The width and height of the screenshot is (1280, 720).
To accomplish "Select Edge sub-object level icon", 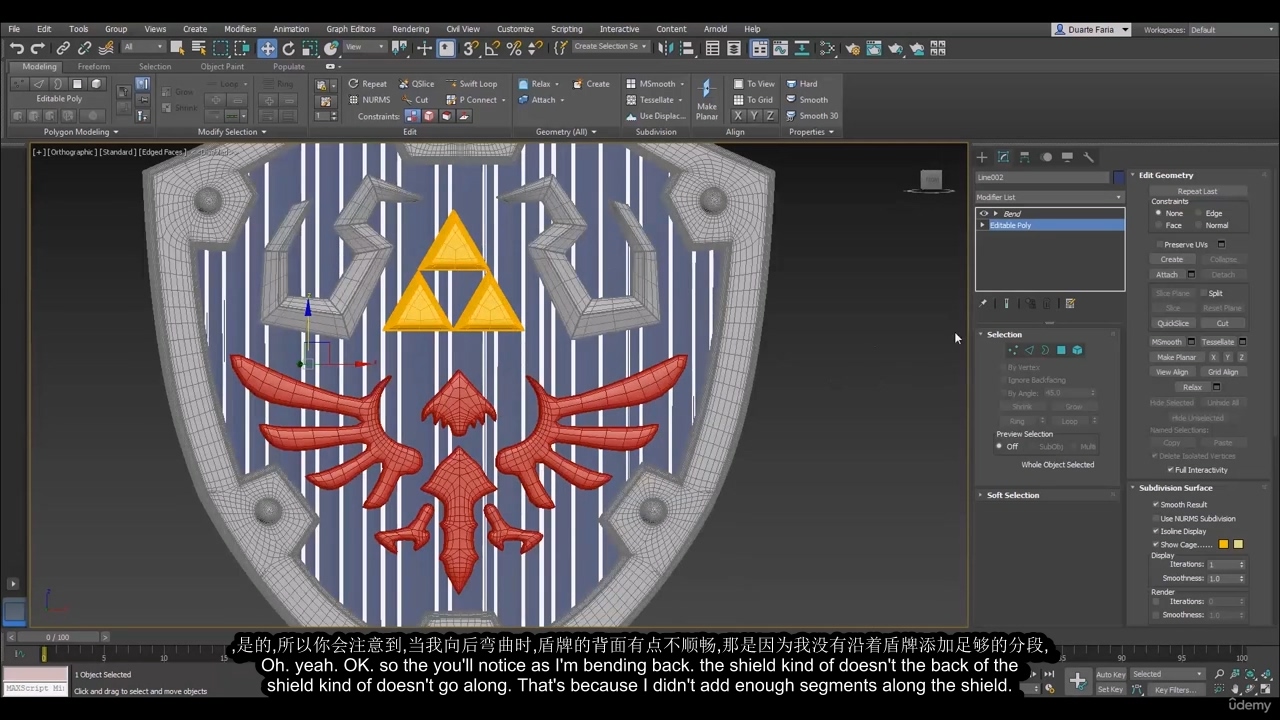I will click(x=1029, y=350).
